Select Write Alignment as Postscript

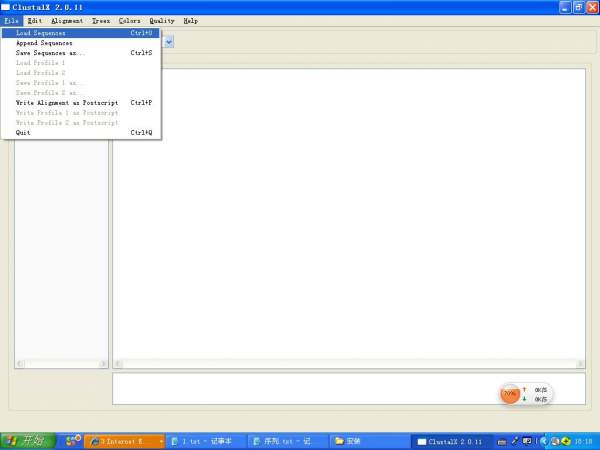coord(80,103)
